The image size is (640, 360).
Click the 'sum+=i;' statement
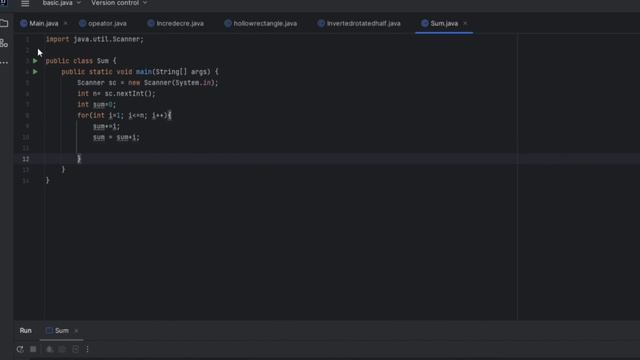click(x=106, y=127)
